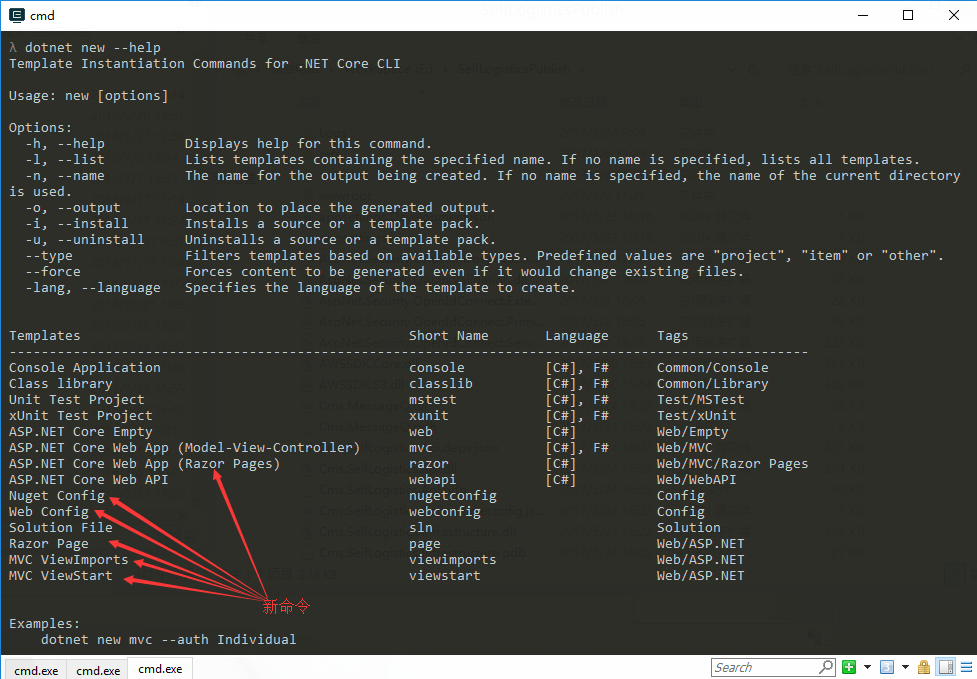The image size is (977, 679).
Task: Click the cmd console icon in title bar
Action: (x=16, y=15)
